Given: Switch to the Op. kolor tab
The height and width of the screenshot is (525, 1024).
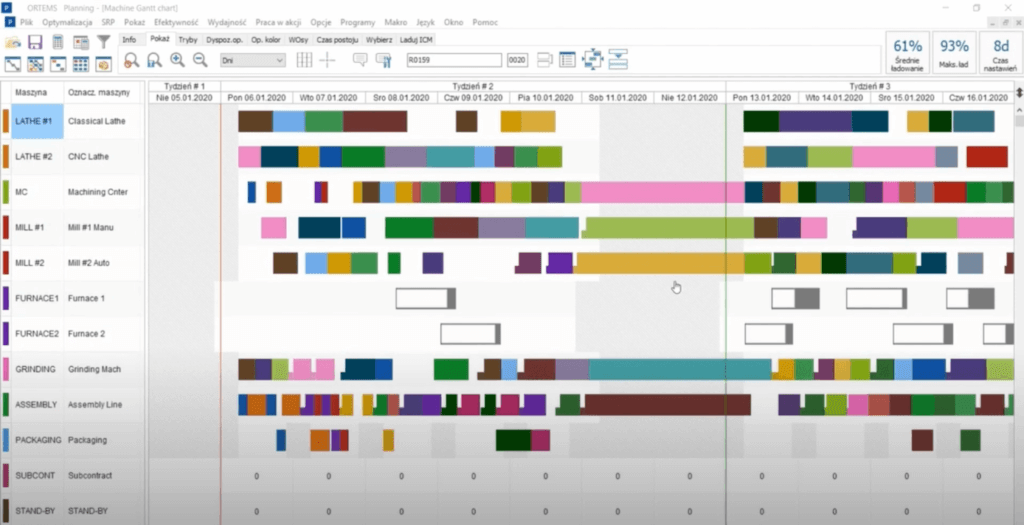Looking at the screenshot, I should coord(265,39).
